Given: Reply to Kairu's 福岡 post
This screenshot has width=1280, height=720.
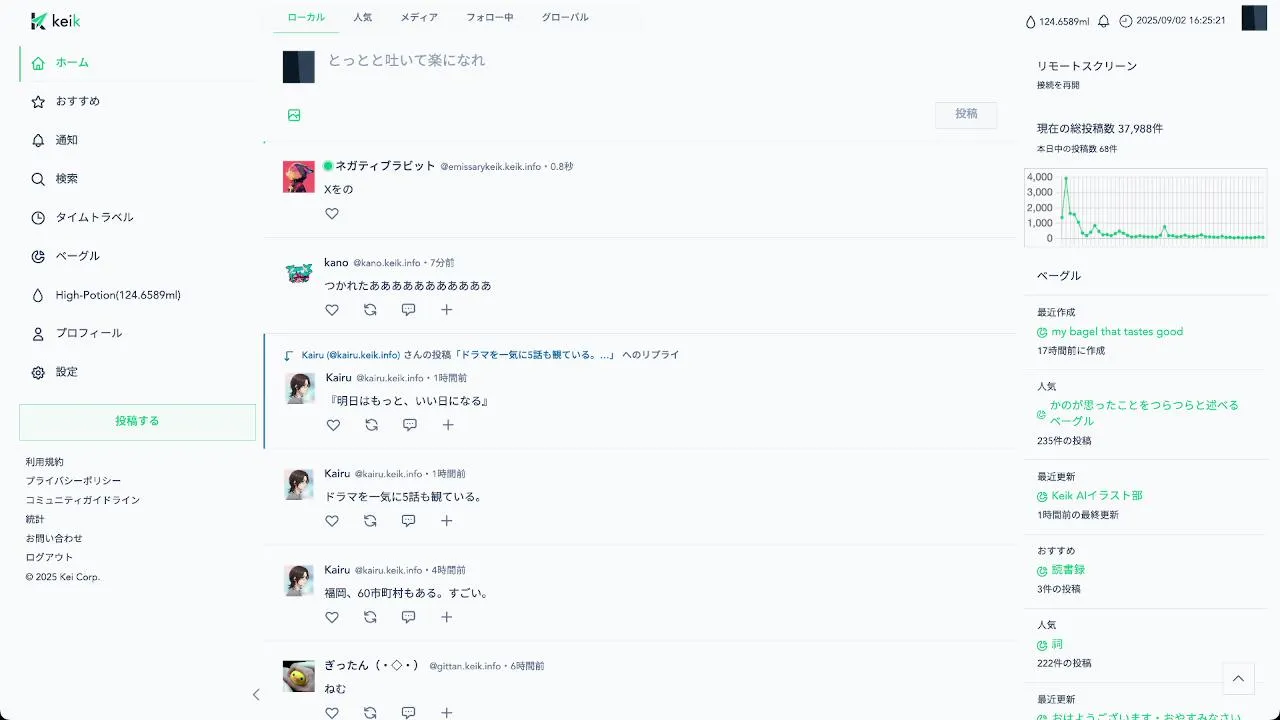Looking at the screenshot, I should coord(408,617).
